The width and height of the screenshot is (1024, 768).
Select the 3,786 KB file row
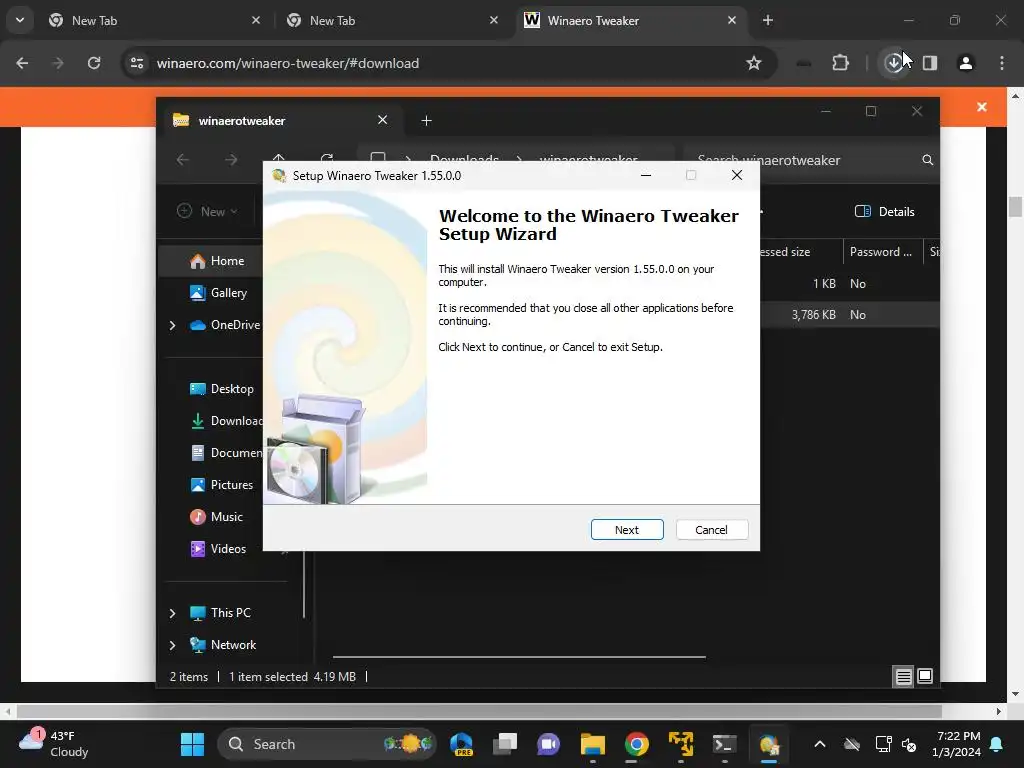pos(850,315)
